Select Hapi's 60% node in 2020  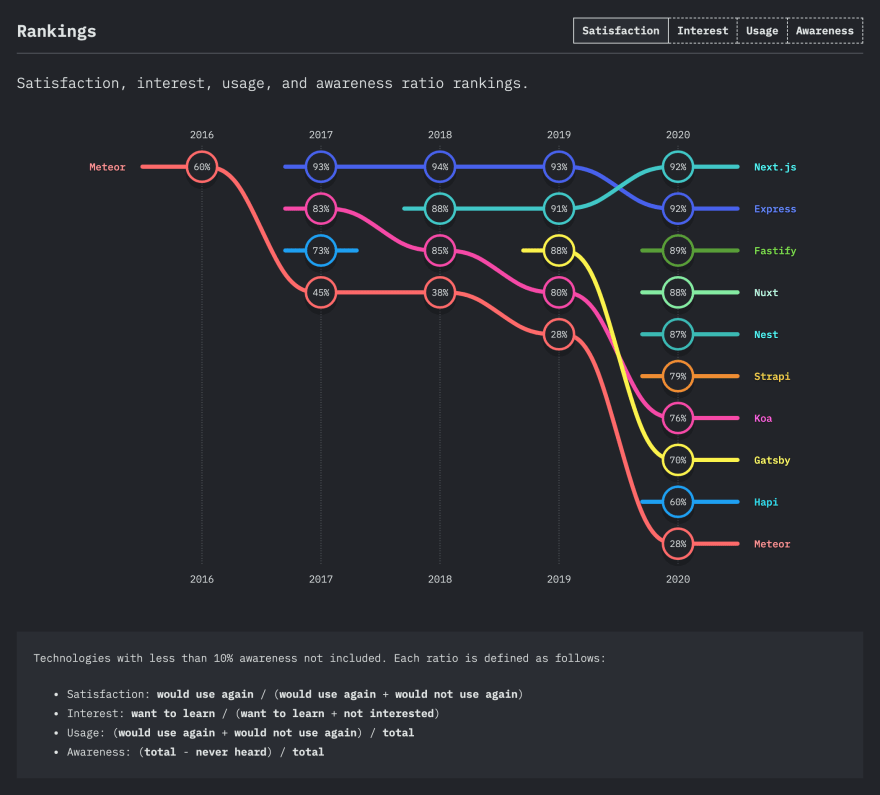[678, 502]
